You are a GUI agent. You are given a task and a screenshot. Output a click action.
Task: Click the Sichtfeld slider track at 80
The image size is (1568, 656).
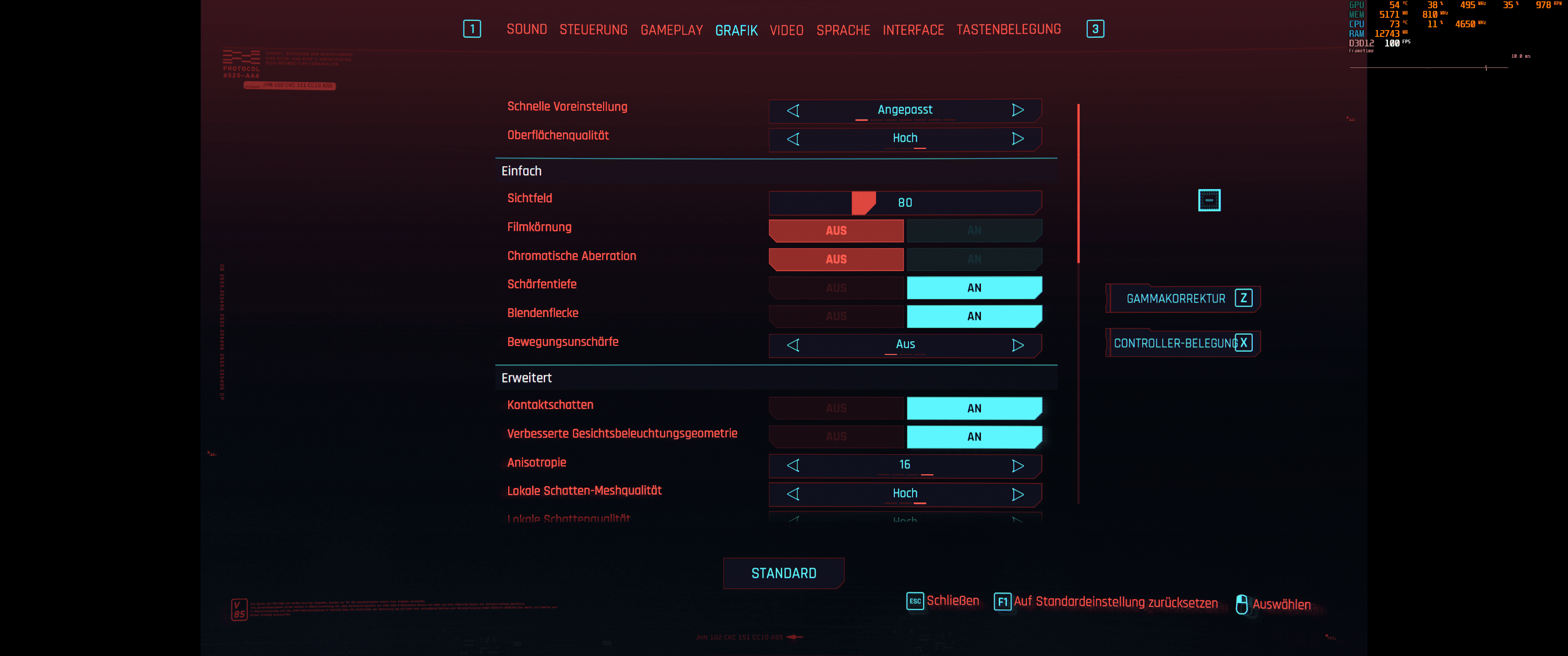coord(905,203)
